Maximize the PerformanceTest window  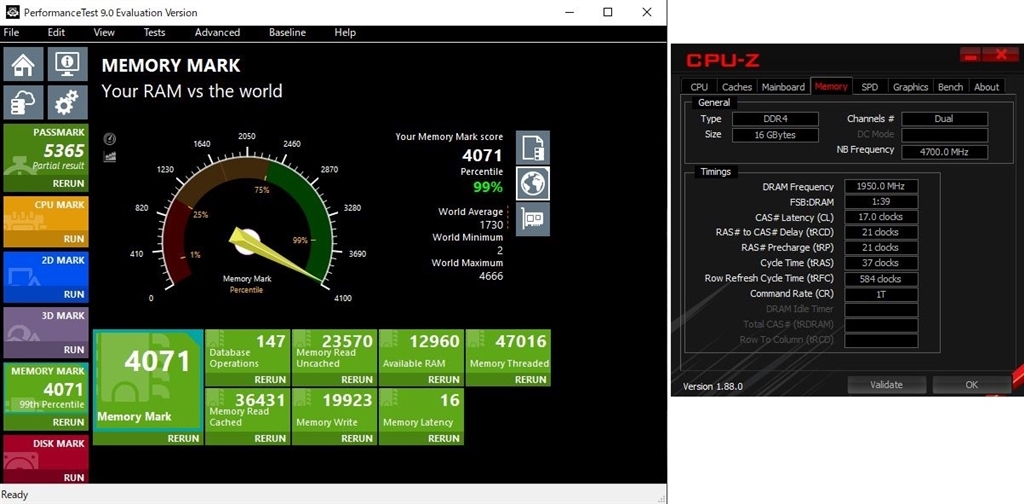[607, 12]
